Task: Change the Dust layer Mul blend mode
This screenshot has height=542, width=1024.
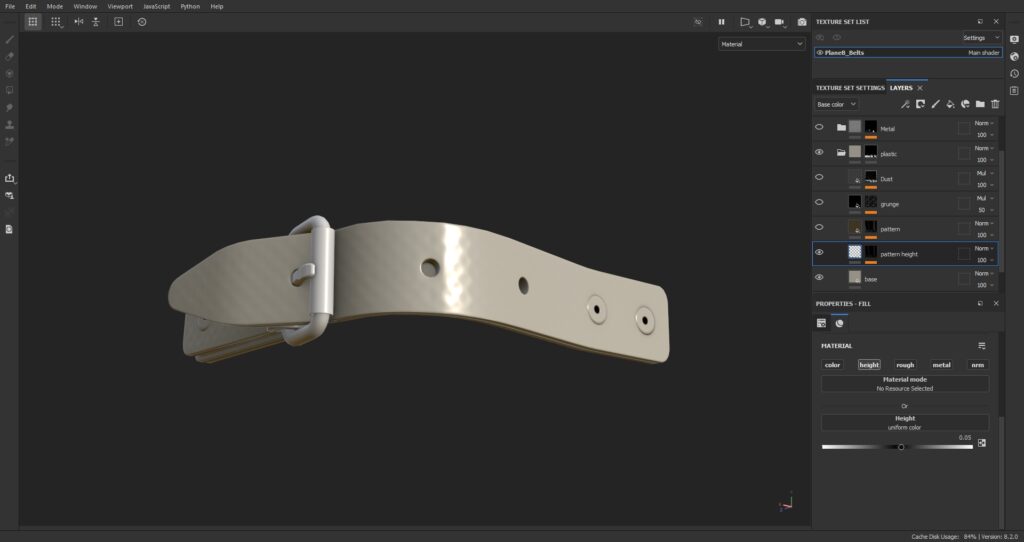Action: coord(984,173)
